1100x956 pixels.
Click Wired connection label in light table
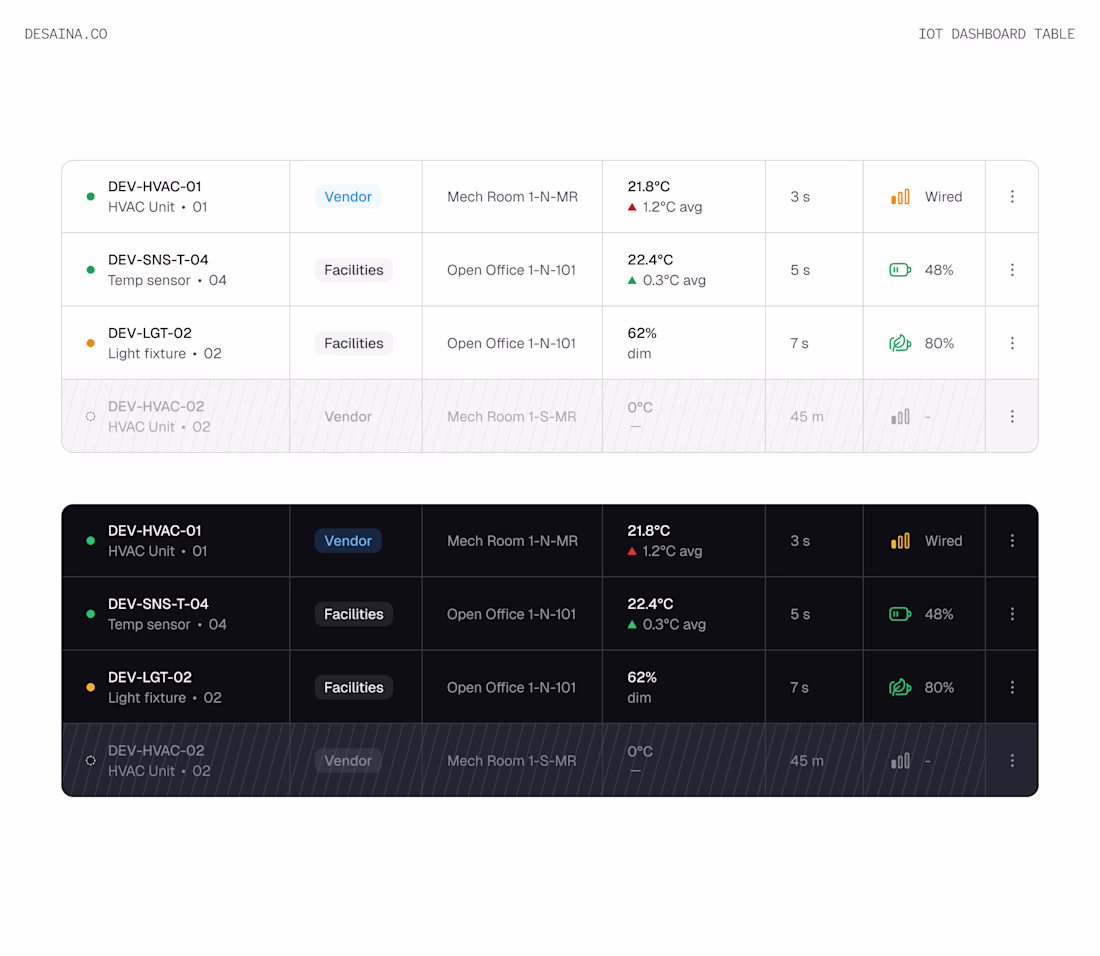point(943,196)
